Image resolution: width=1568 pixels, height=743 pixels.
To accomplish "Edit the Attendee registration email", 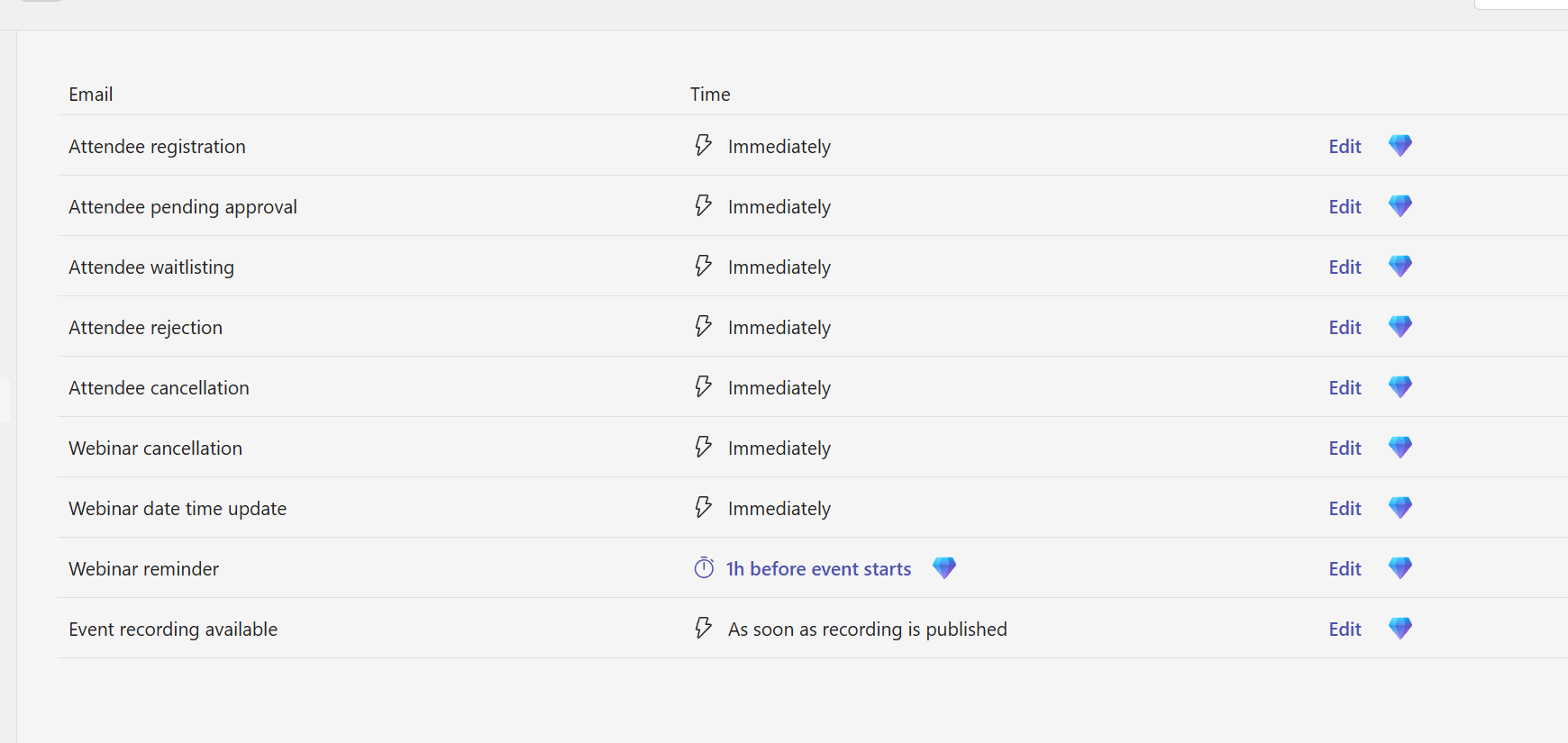I will tap(1345, 147).
